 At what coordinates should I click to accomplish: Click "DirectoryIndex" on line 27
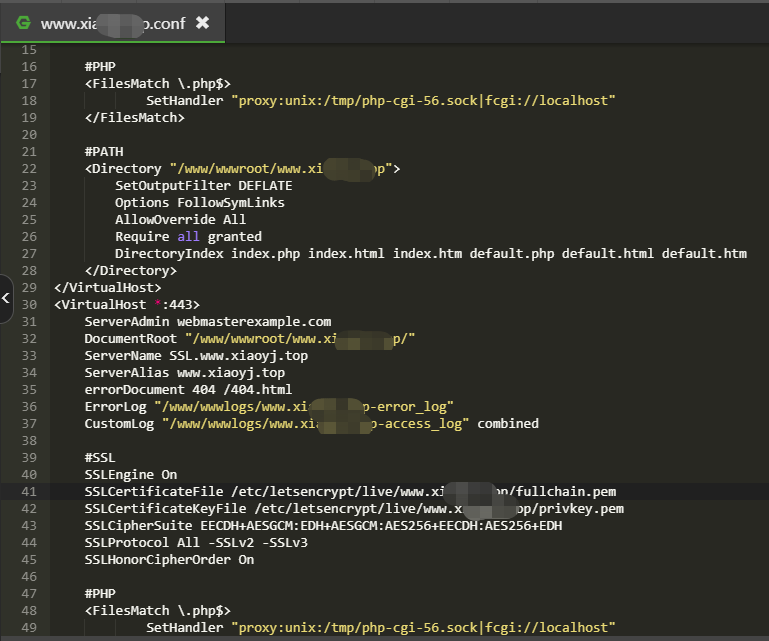click(x=169, y=254)
